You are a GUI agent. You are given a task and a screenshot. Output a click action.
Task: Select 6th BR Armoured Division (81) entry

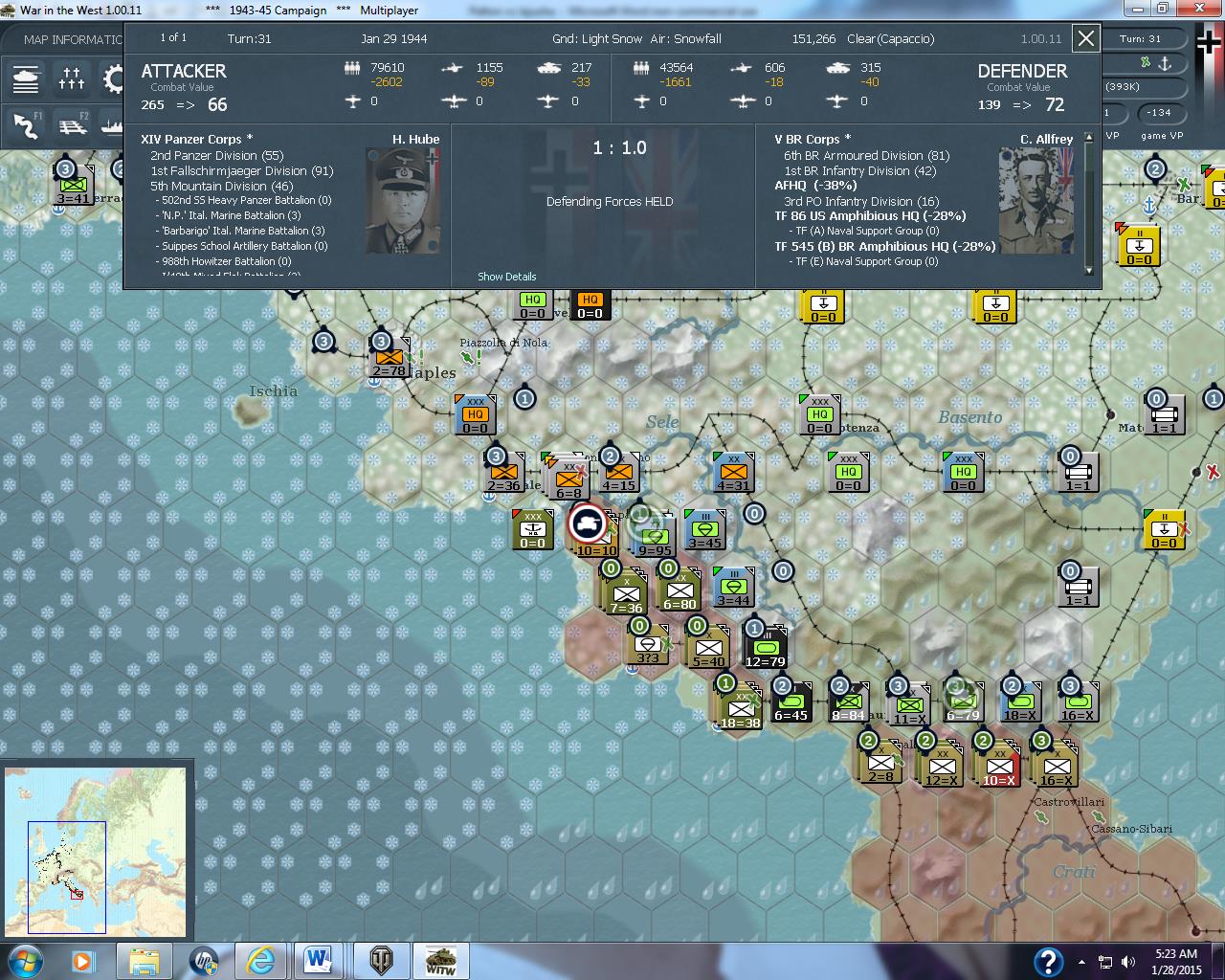pos(866,155)
